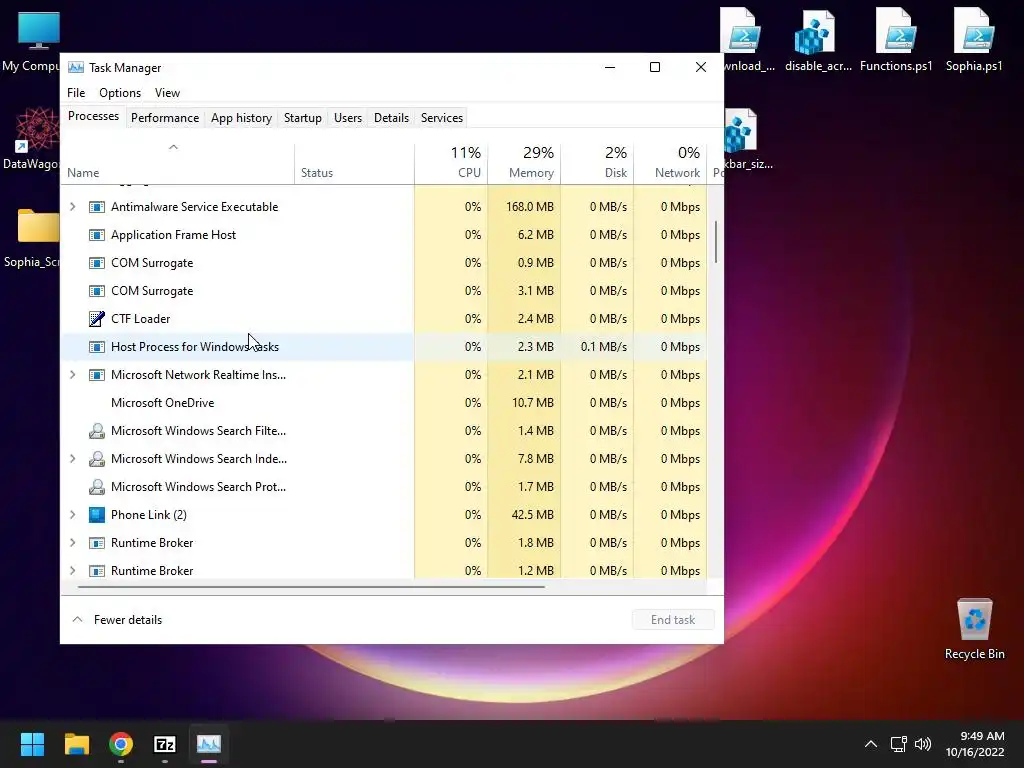
Task: Expand Microsoft Network Realtime Inspection process
Action: pyautogui.click(x=72, y=375)
